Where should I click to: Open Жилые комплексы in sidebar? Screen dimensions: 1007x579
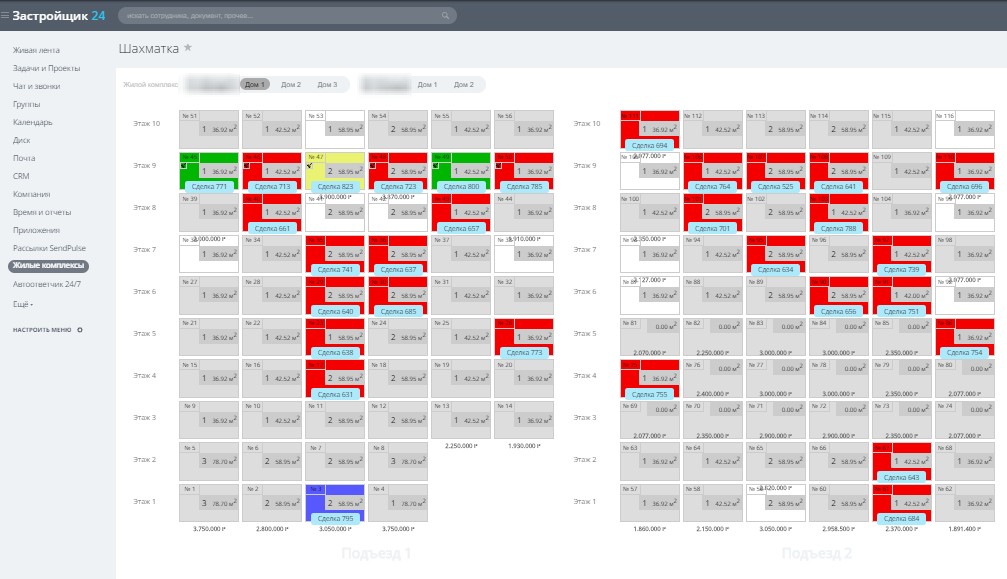tap(49, 266)
